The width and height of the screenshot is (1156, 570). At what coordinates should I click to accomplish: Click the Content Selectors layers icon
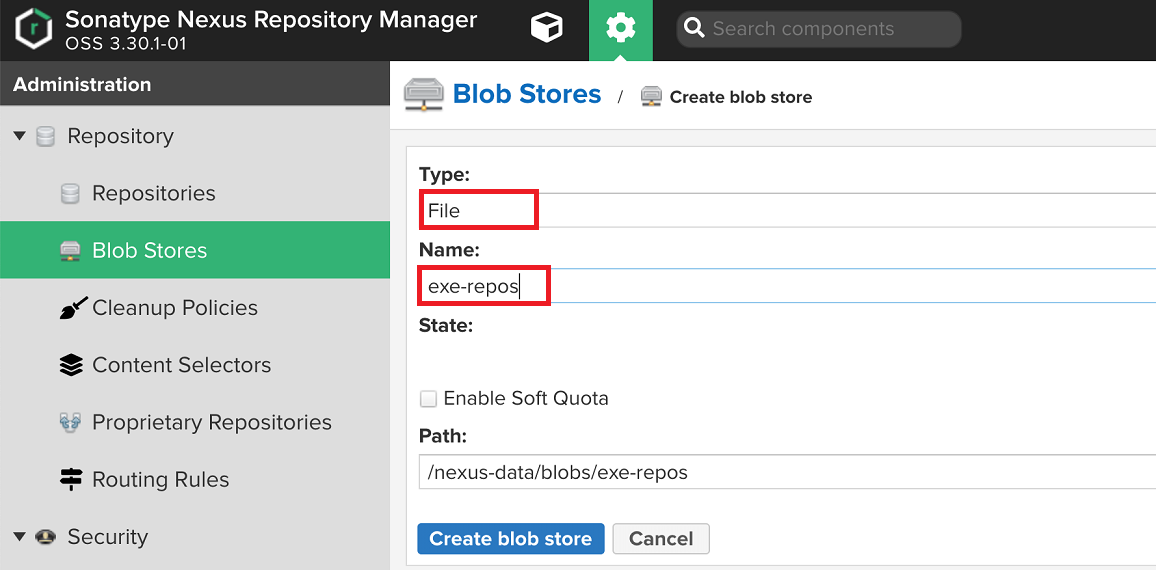(x=71, y=365)
